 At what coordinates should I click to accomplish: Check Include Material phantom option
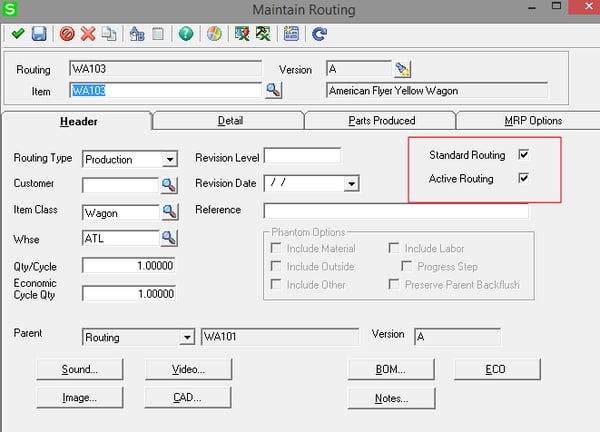click(x=276, y=248)
